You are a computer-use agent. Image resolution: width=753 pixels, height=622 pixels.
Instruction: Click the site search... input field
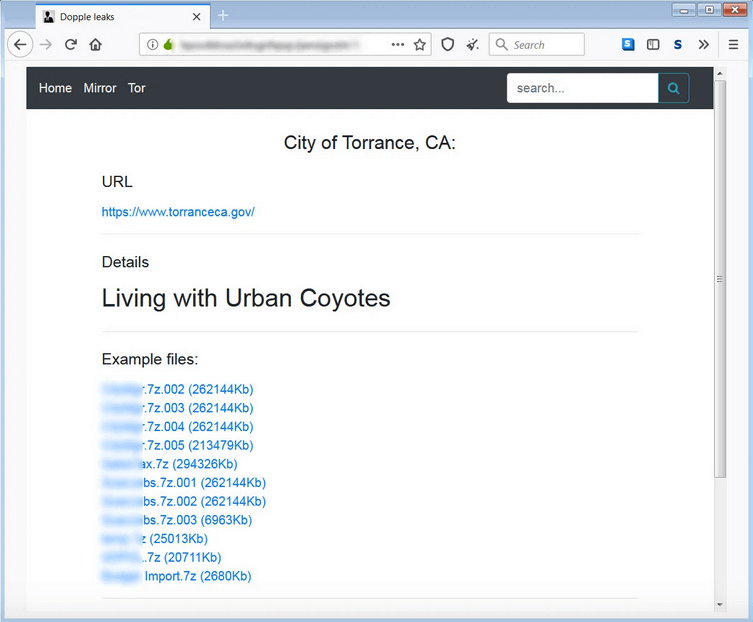tap(582, 88)
